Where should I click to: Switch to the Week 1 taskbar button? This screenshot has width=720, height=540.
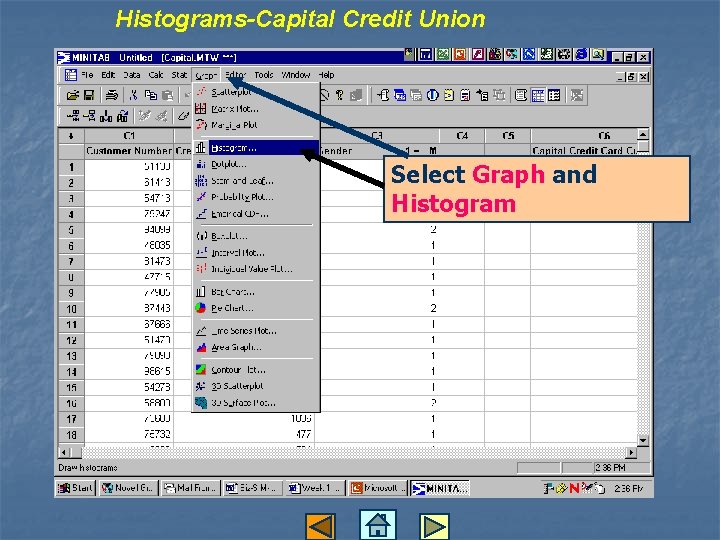[315, 488]
